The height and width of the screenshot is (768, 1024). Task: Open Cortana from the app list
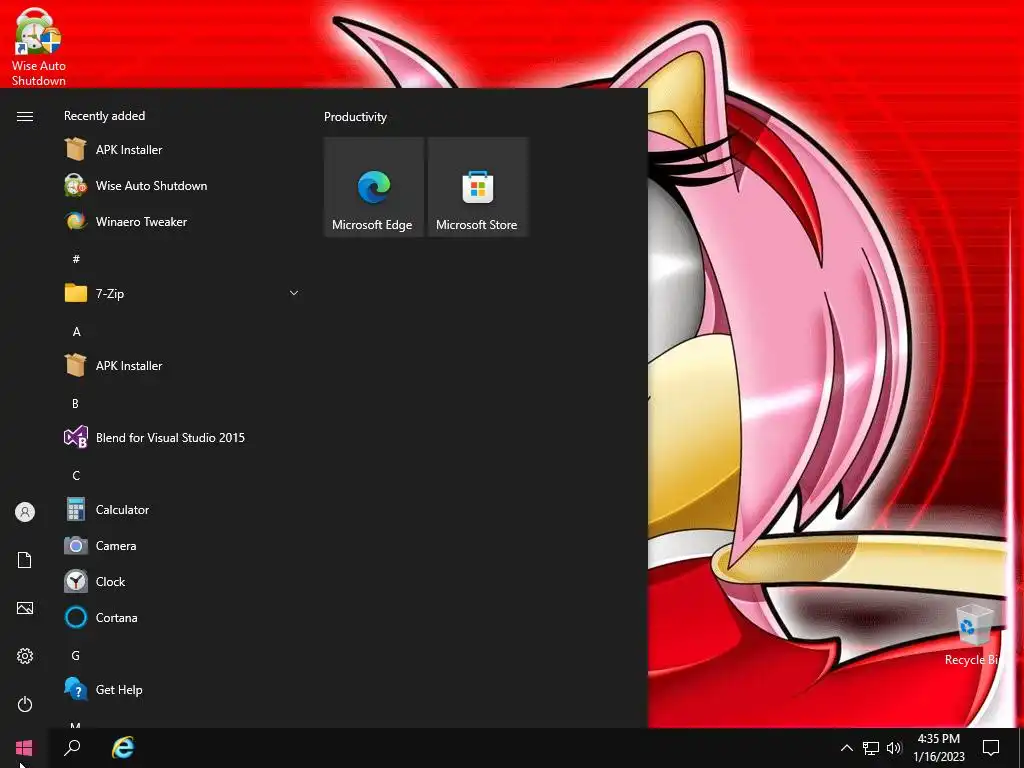183,617
